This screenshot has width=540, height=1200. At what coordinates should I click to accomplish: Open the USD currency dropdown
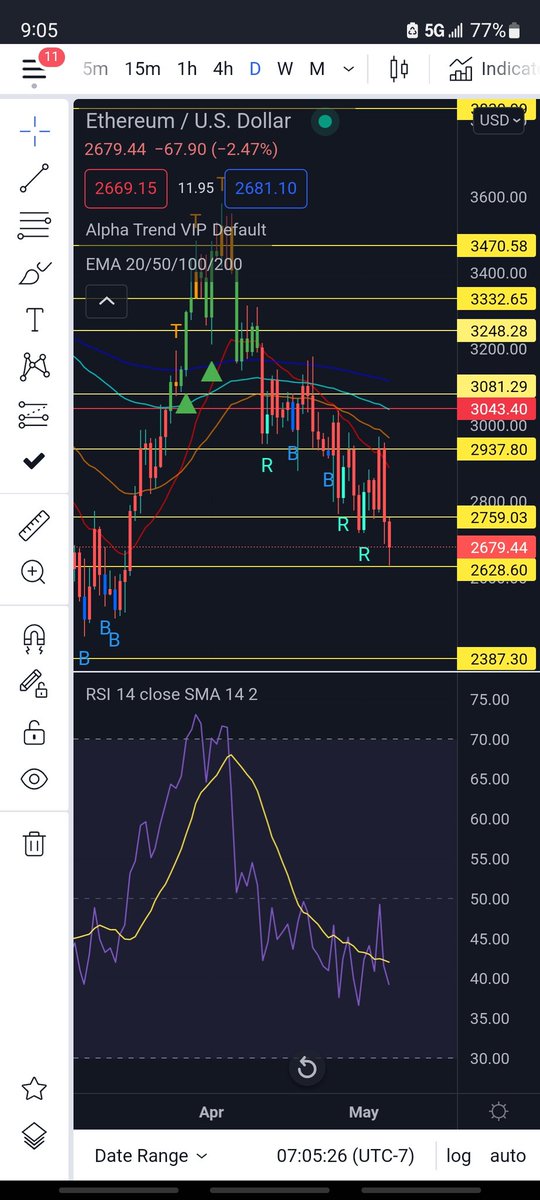[500, 120]
